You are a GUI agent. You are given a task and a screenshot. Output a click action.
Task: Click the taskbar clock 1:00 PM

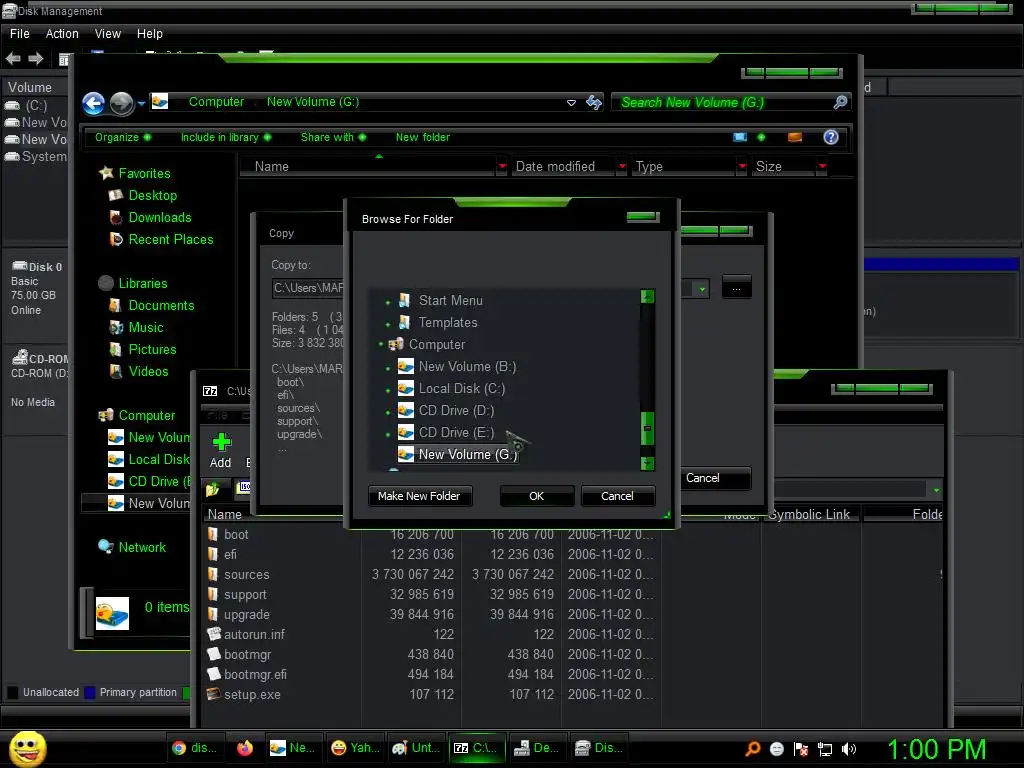click(936, 749)
